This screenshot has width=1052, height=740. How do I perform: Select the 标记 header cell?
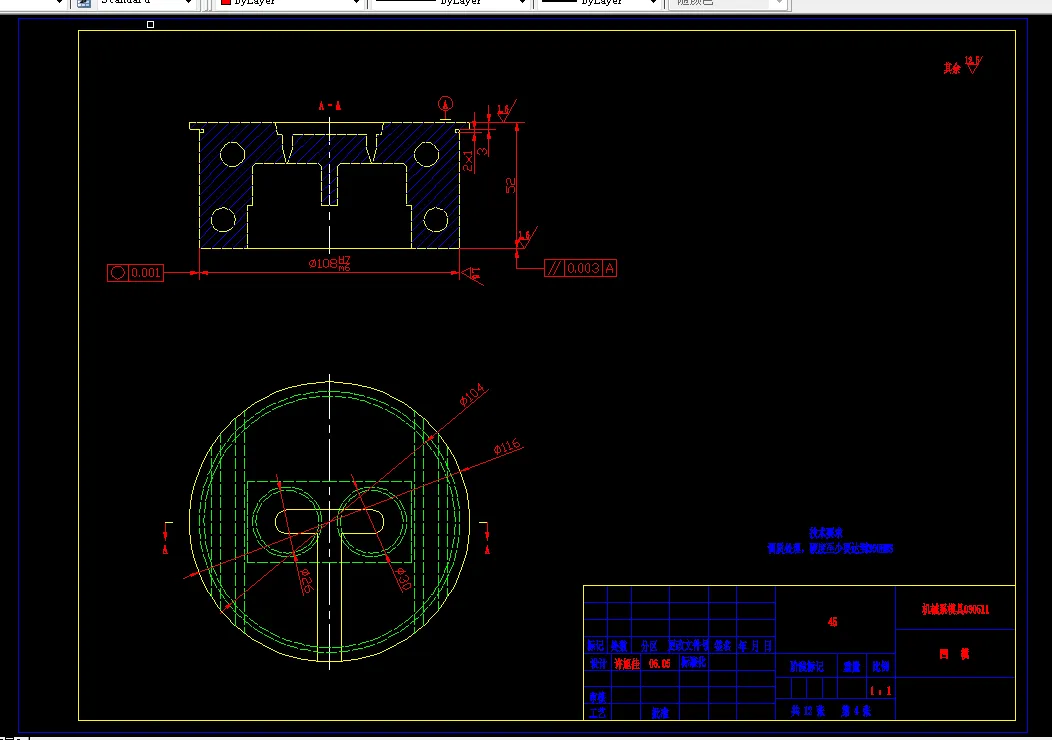pos(596,645)
